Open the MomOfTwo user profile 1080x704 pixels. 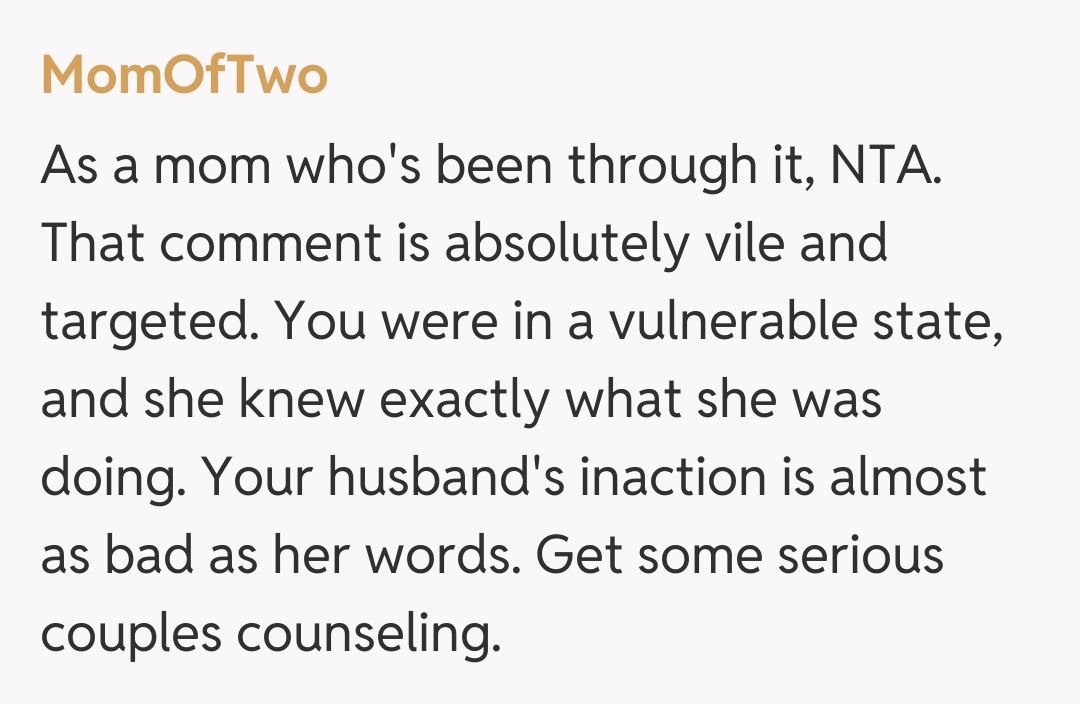[x=184, y=77]
